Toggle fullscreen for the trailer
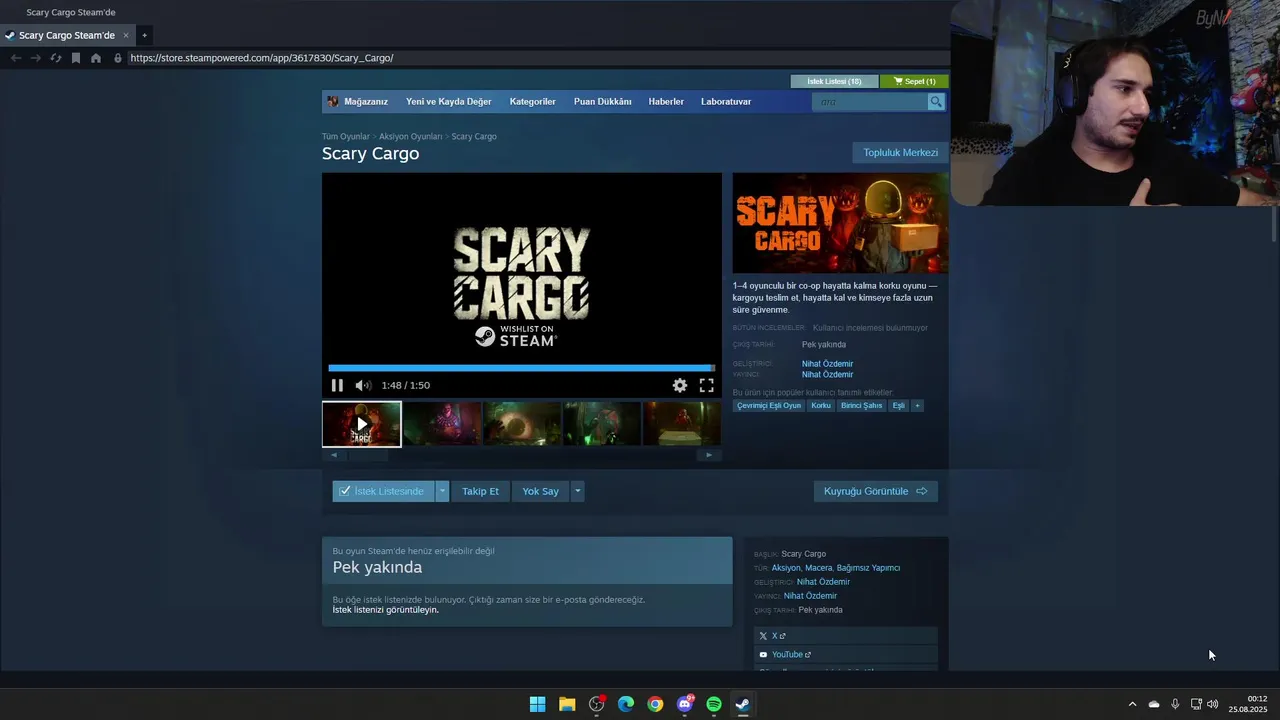Image resolution: width=1280 pixels, height=720 pixels. pos(706,385)
